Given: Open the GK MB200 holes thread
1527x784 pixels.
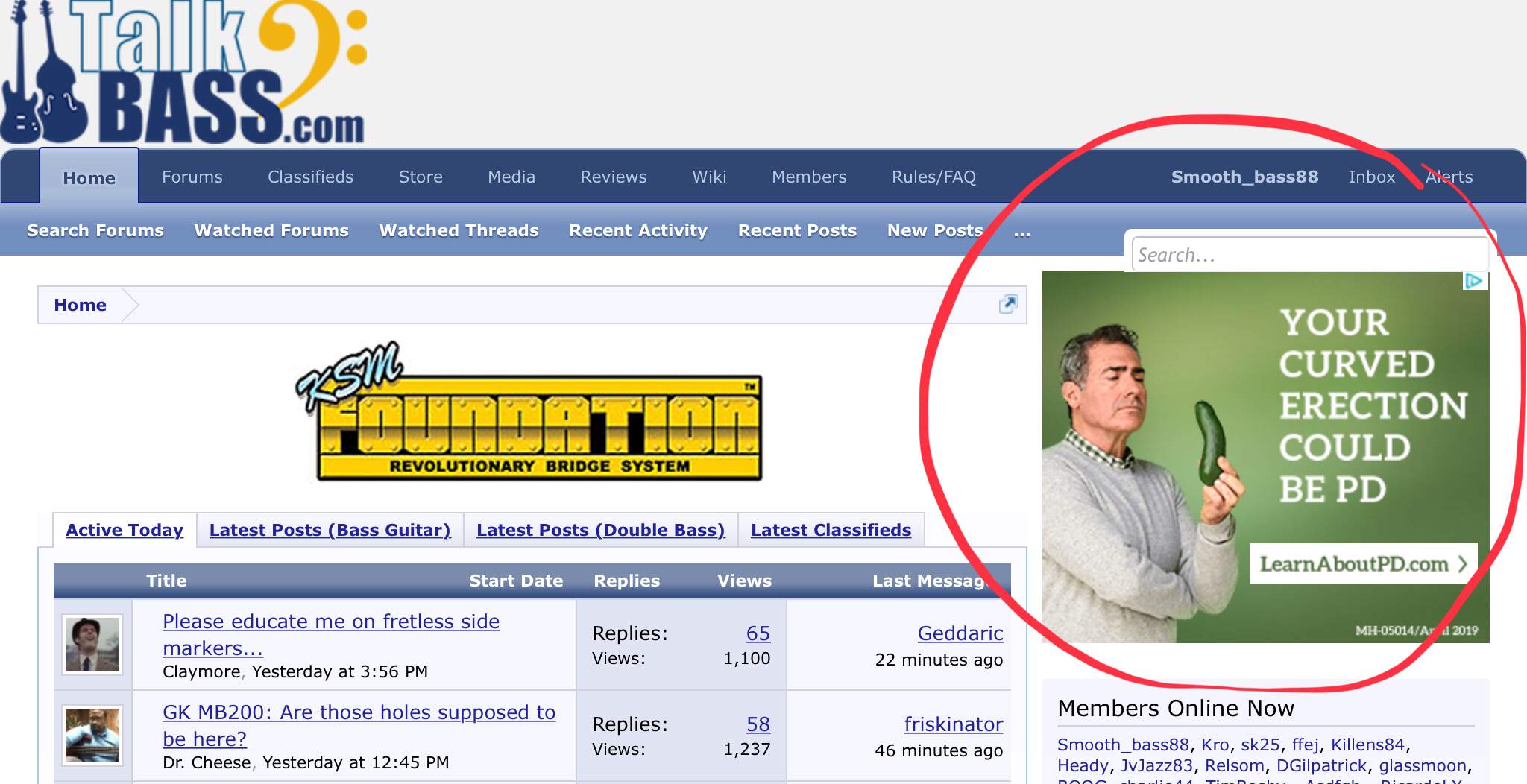Looking at the screenshot, I should 359,725.
